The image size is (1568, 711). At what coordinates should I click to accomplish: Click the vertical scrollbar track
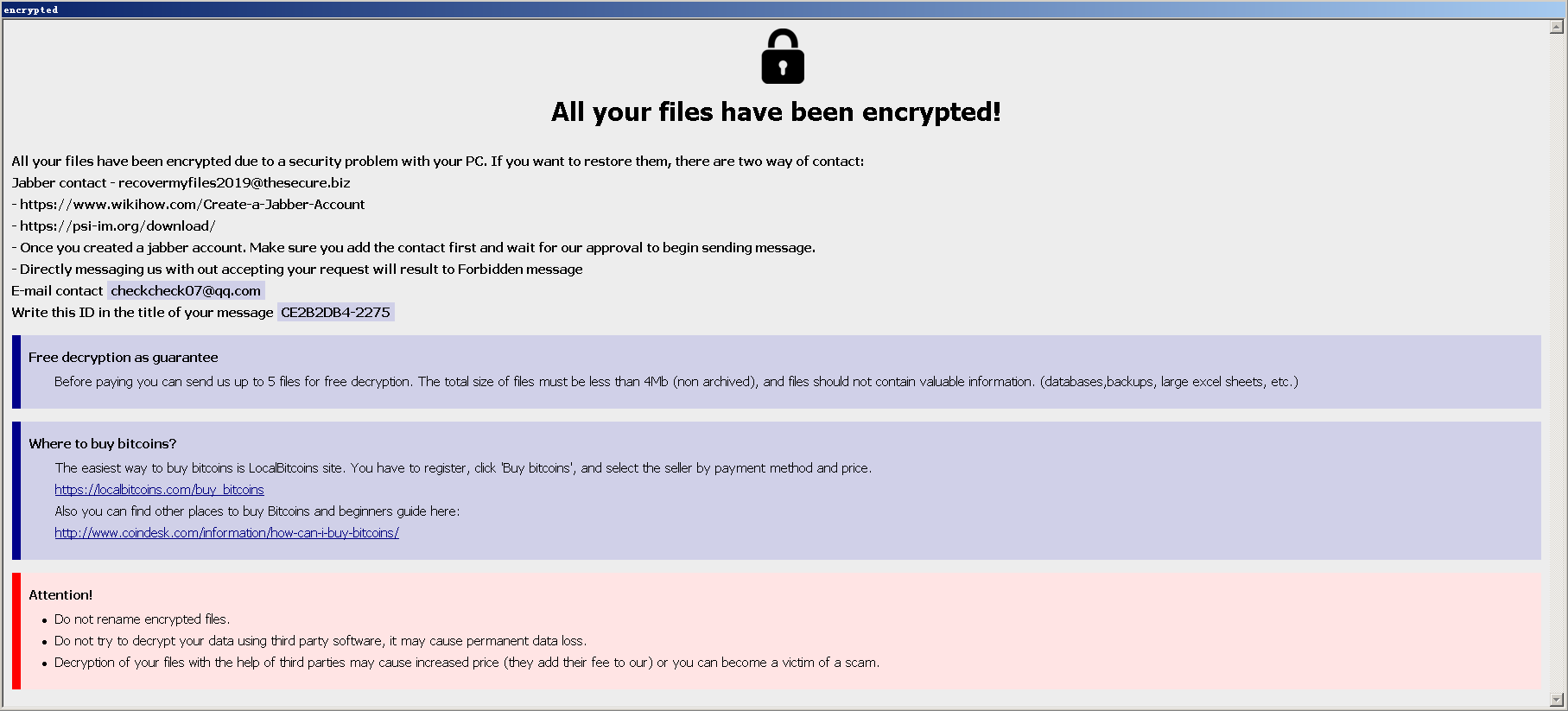click(1558, 363)
